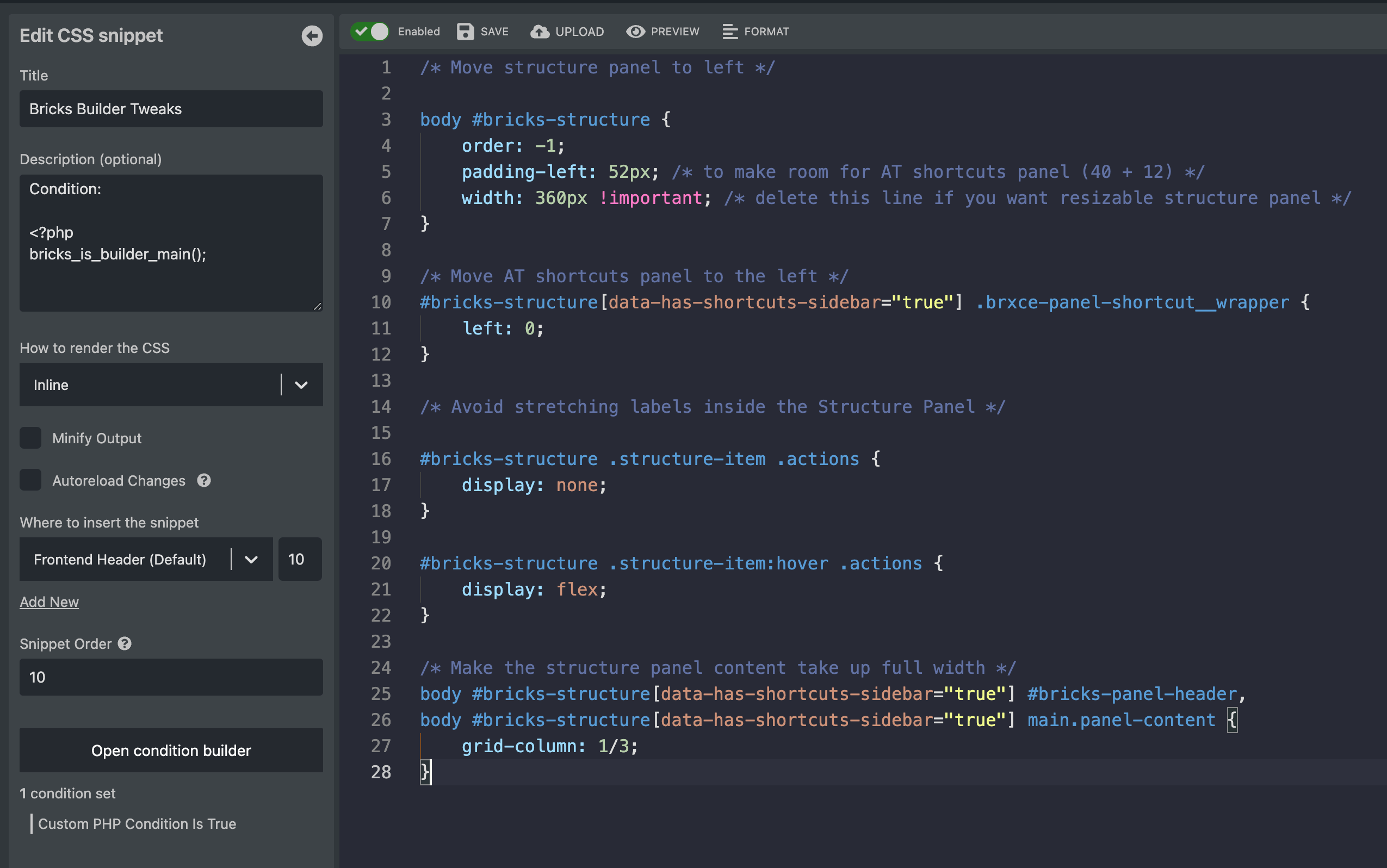Click the help icon next to Autoreload Changes
Viewport: 1387px width, 868px height.
[x=204, y=481]
